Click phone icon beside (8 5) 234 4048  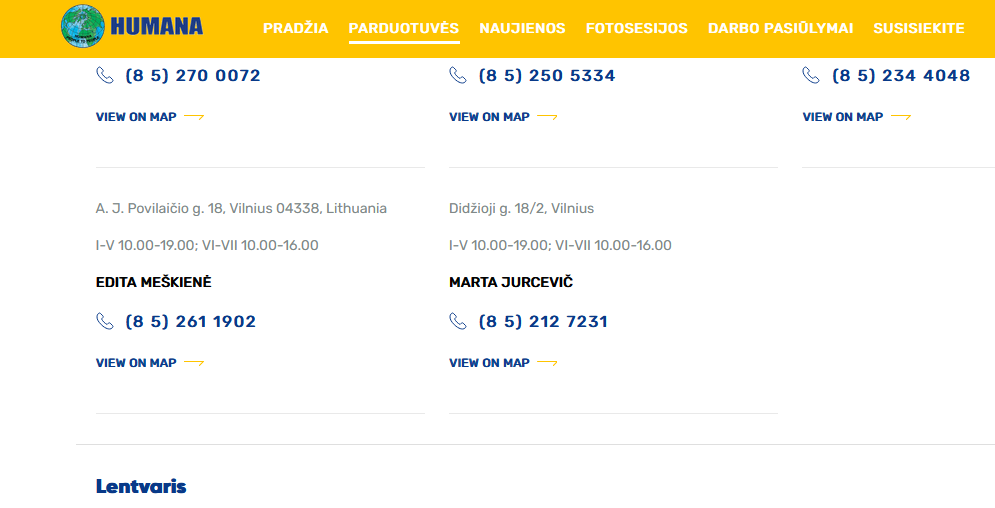(x=811, y=75)
